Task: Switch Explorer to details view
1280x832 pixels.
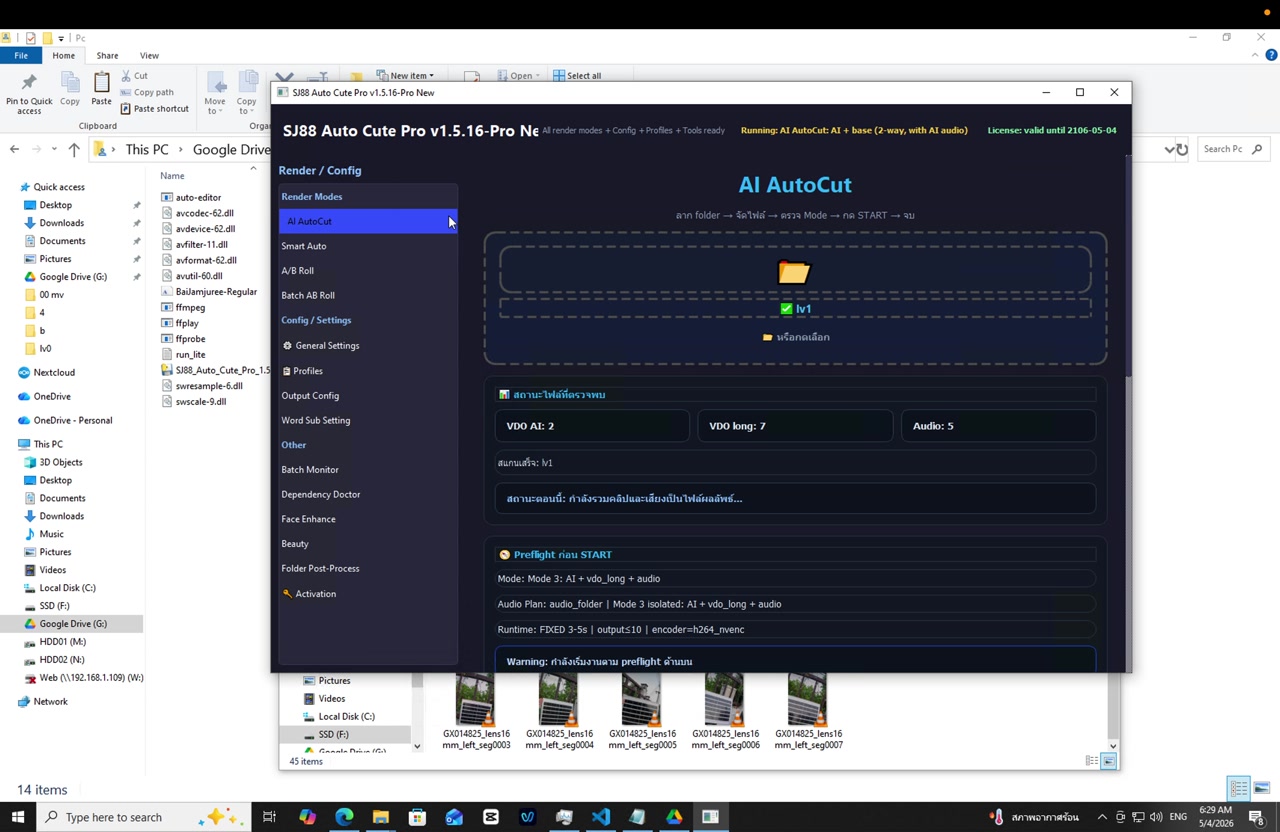Action: pyautogui.click(x=1239, y=789)
